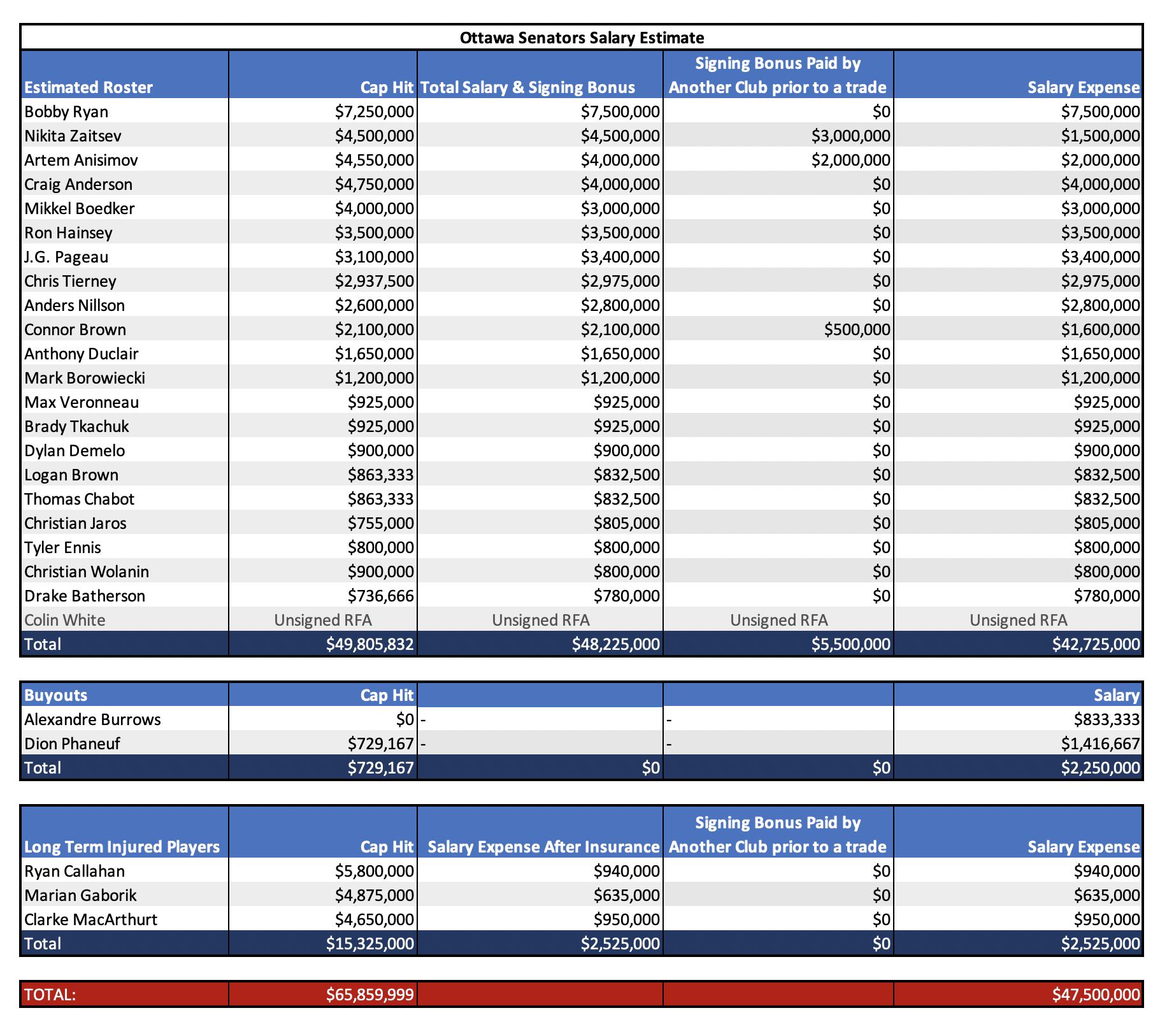Select the 'Ottawa Senators Salary Estimate' title cell
1167x1036 pixels.
[582, 38]
